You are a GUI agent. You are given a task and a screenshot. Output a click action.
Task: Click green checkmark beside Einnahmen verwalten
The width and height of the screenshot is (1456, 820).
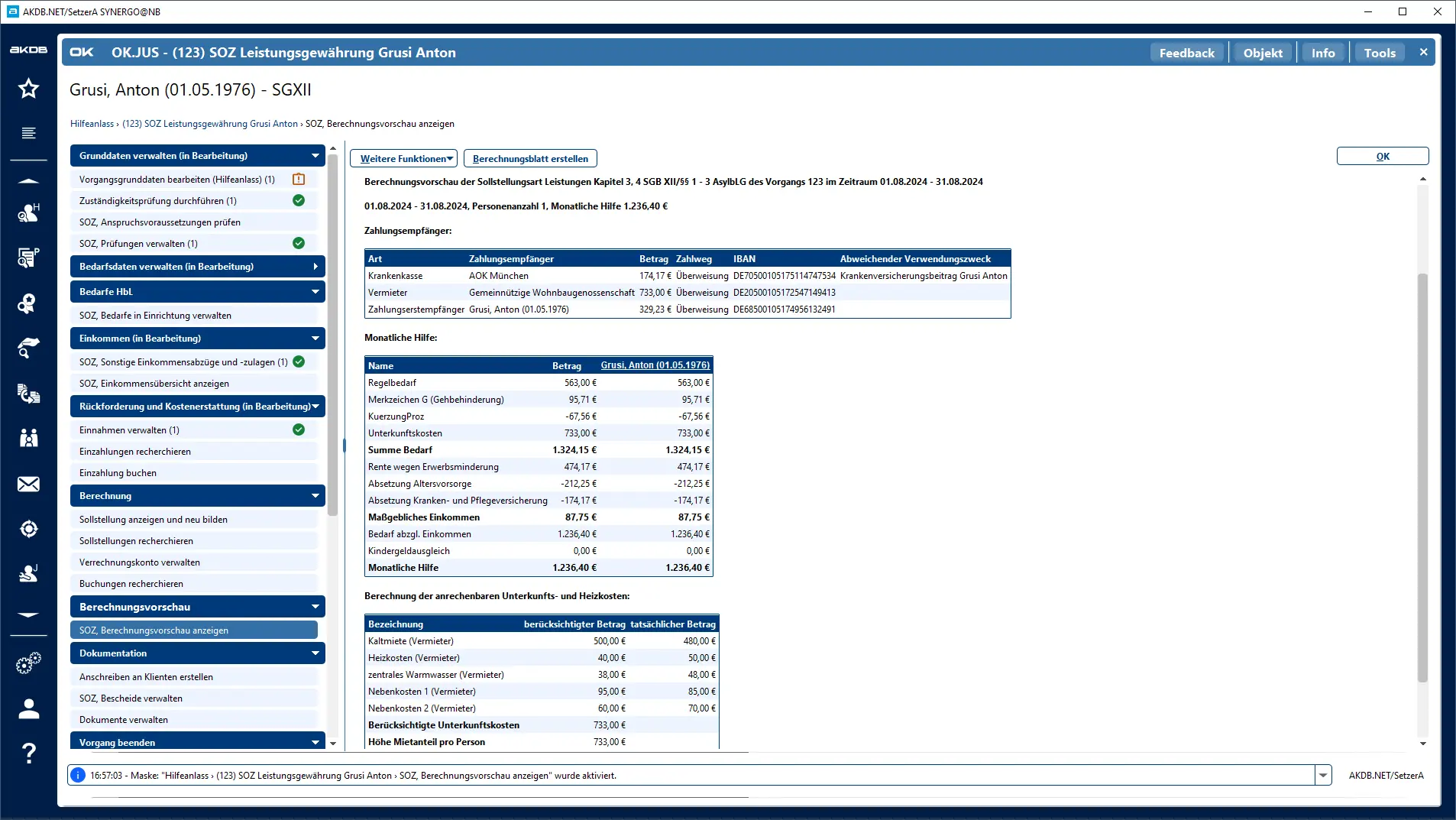click(x=299, y=429)
